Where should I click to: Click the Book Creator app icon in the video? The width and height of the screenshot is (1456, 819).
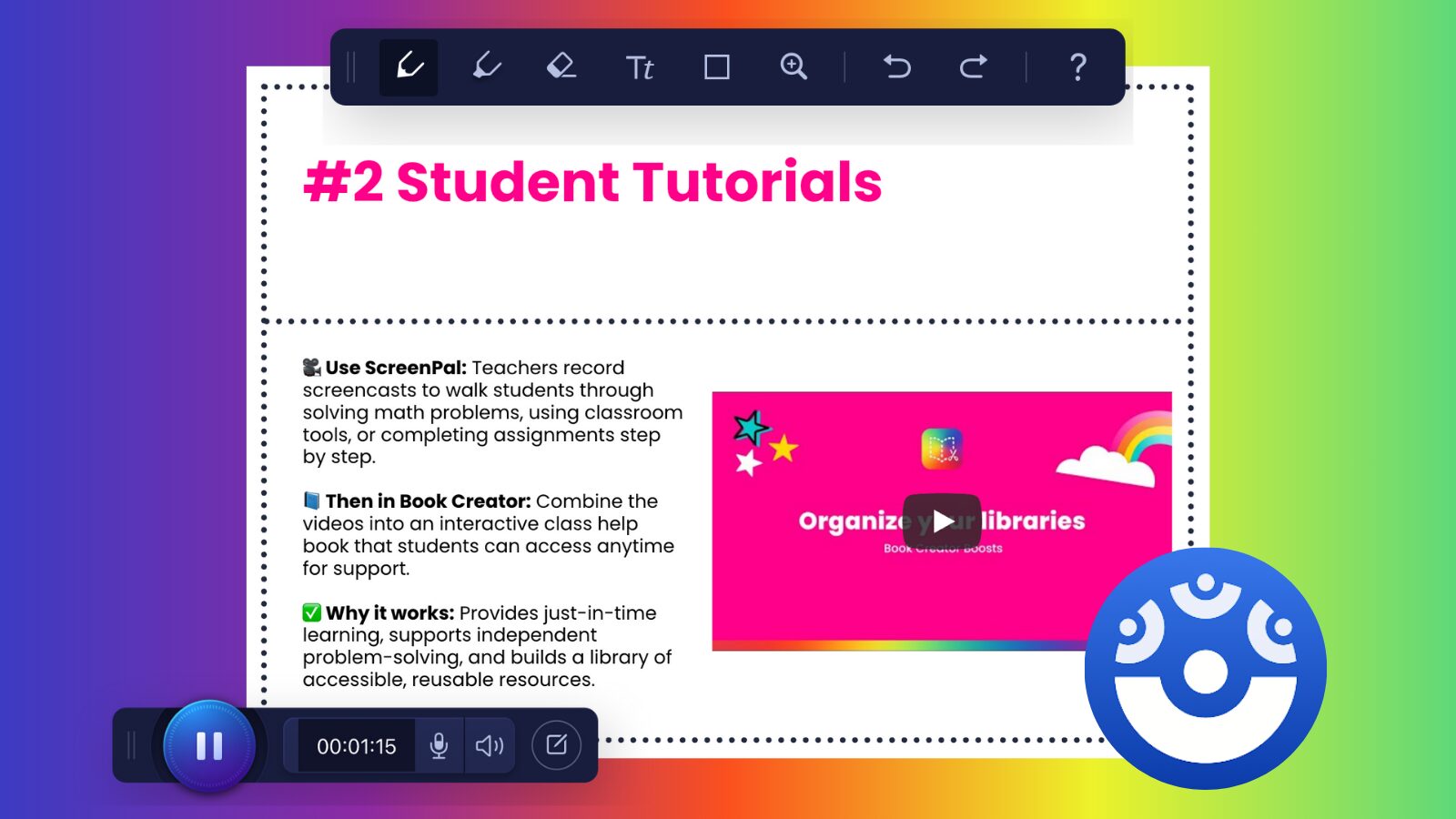tap(942, 449)
